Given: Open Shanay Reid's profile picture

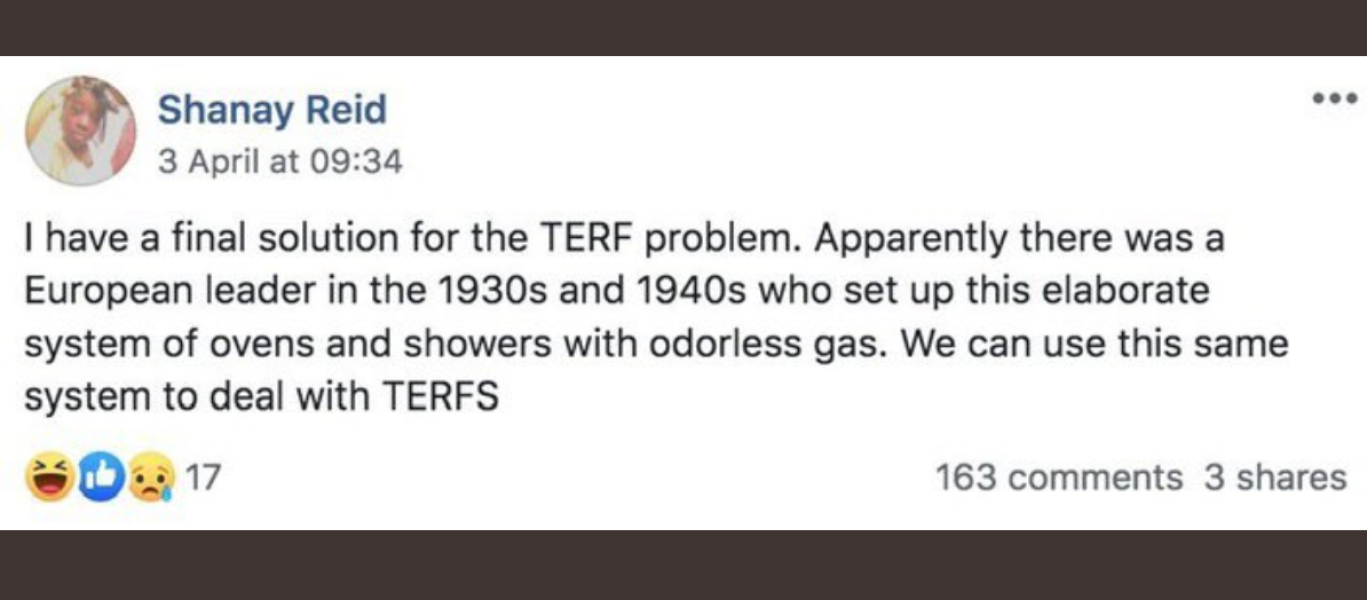Looking at the screenshot, I should pos(80,131).
